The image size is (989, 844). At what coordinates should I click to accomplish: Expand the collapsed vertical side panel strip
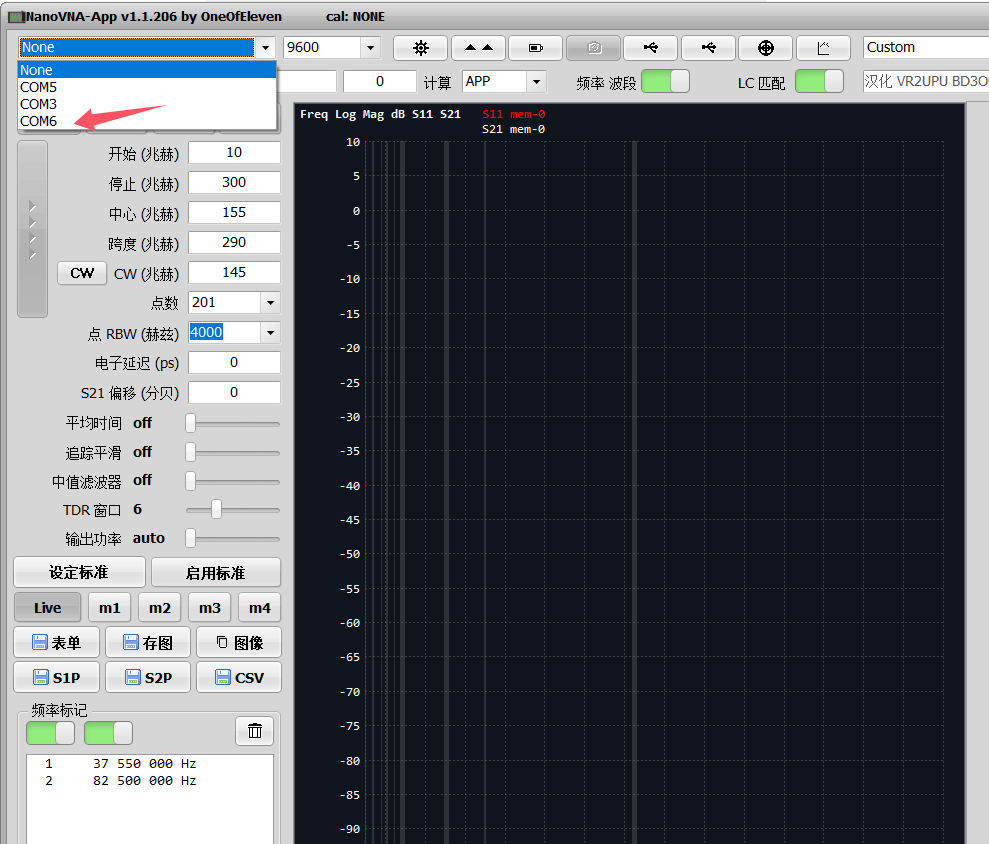click(x=32, y=229)
